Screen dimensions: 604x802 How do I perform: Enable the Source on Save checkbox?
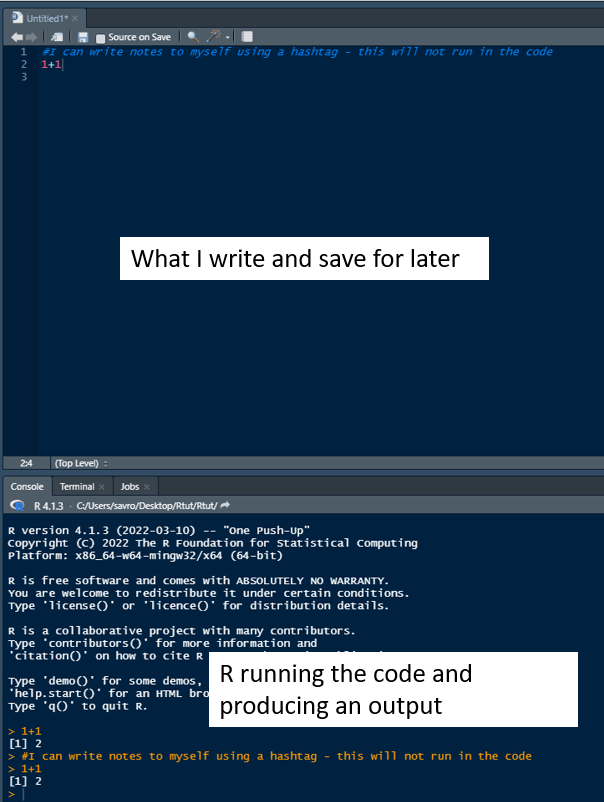click(x=100, y=37)
